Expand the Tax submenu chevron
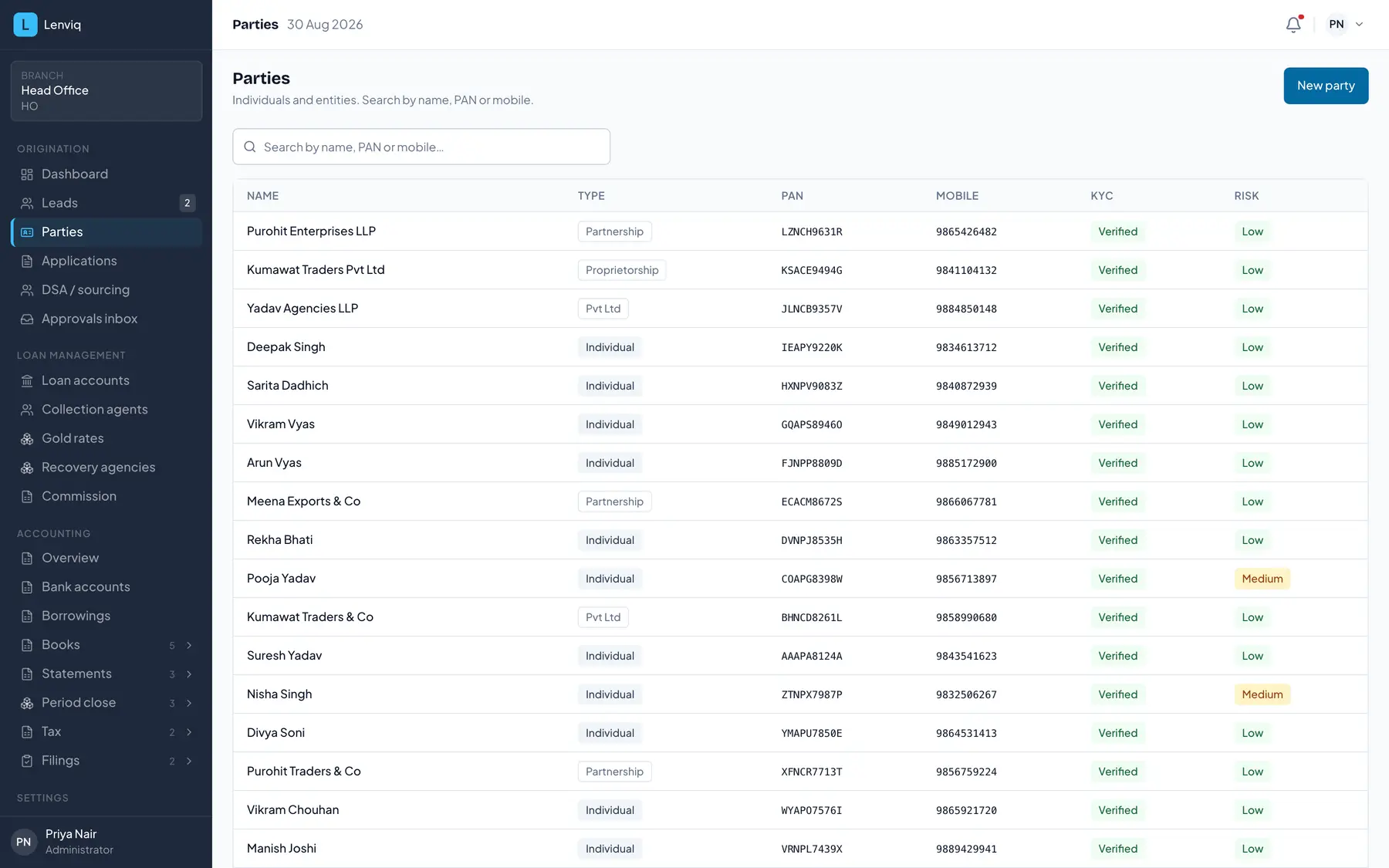The width and height of the screenshot is (1389, 868). (189, 732)
